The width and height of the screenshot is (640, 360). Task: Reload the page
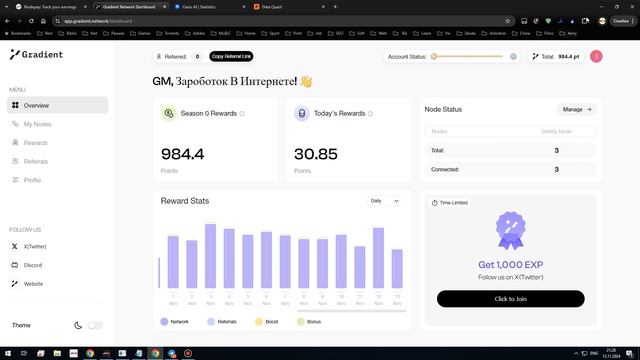(x=31, y=21)
